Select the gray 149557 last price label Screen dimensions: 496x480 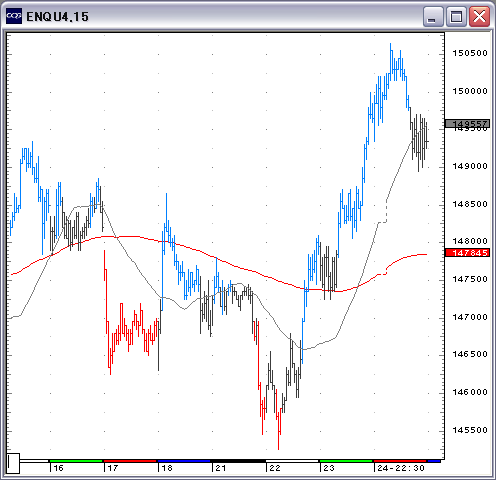467,124
